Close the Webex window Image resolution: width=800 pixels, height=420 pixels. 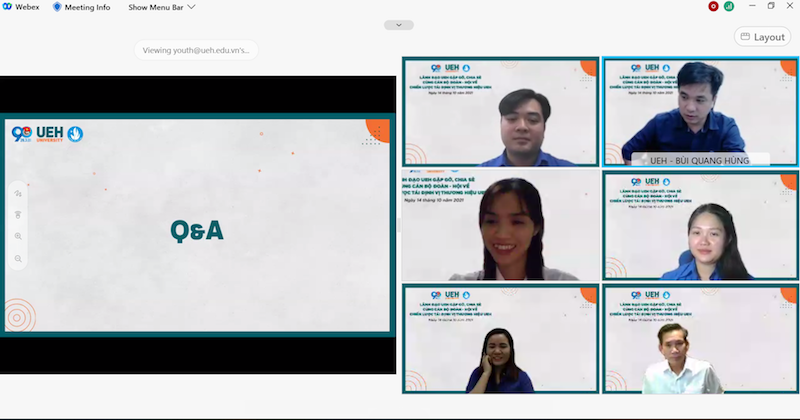coord(790,6)
